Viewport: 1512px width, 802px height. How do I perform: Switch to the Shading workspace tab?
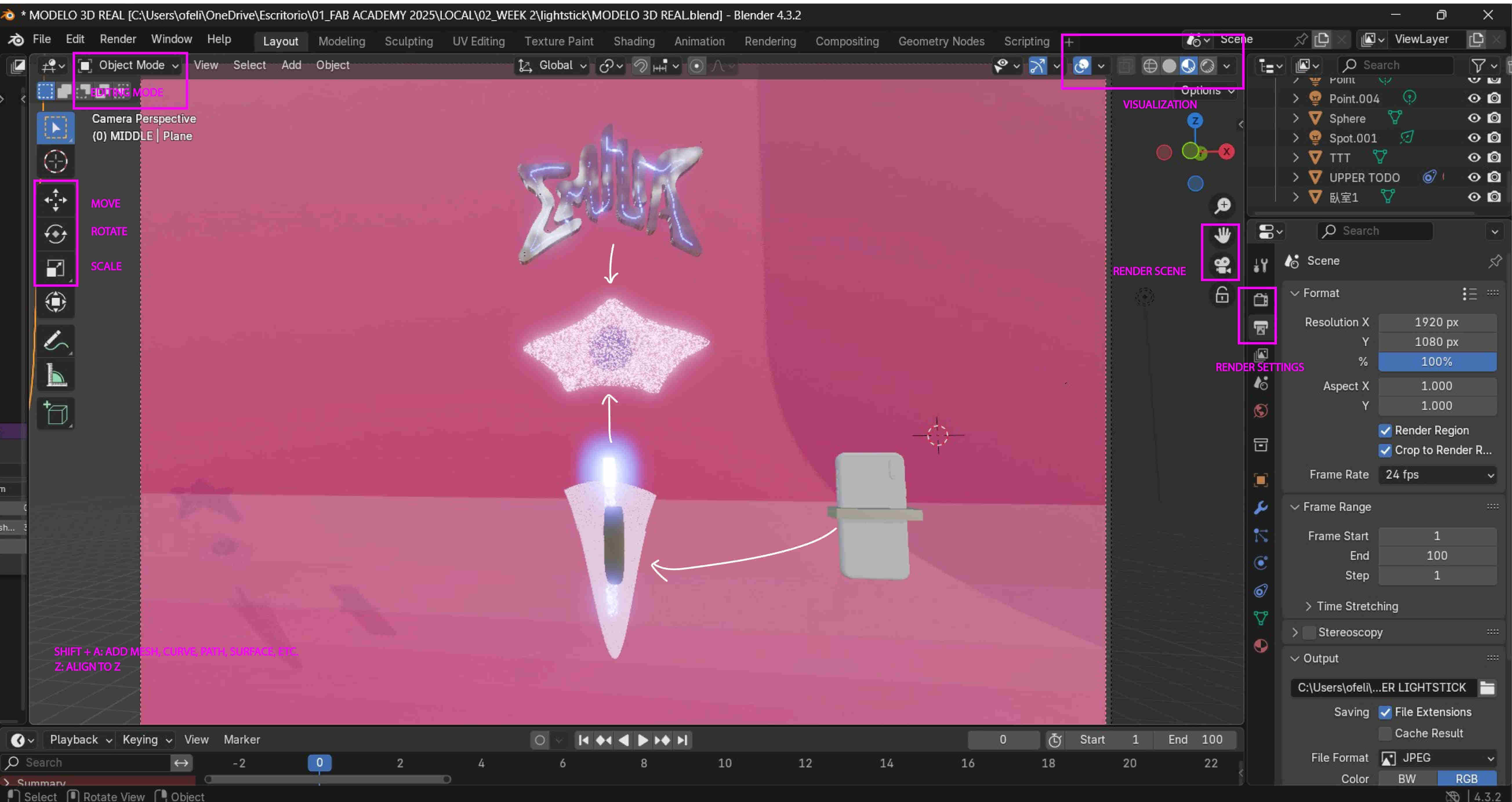[x=634, y=41]
